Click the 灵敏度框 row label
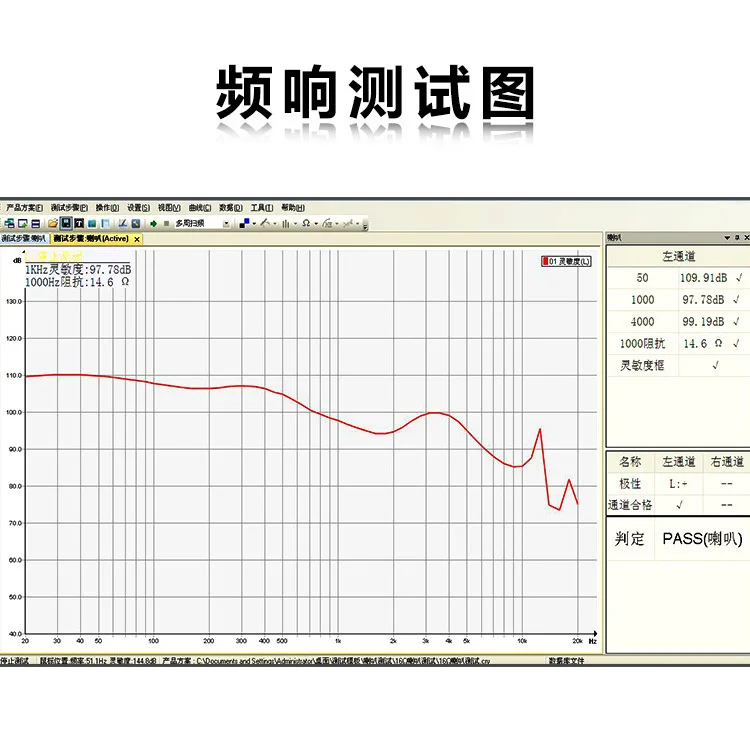750x750 pixels. pyautogui.click(x=642, y=365)
